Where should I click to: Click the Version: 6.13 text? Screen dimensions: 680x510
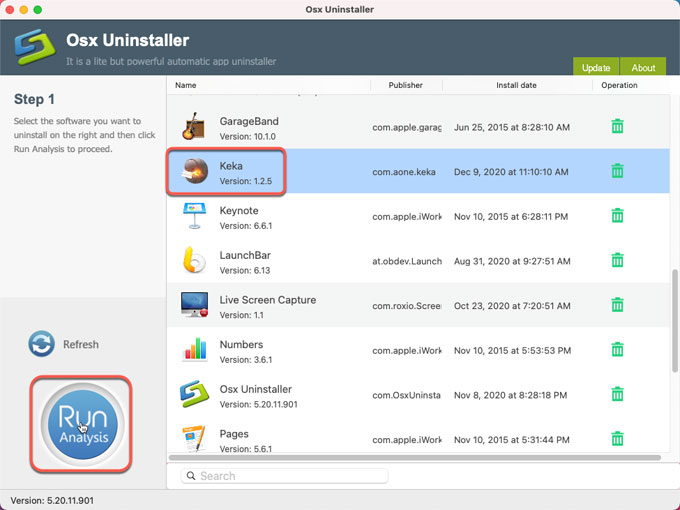(245, 271)
